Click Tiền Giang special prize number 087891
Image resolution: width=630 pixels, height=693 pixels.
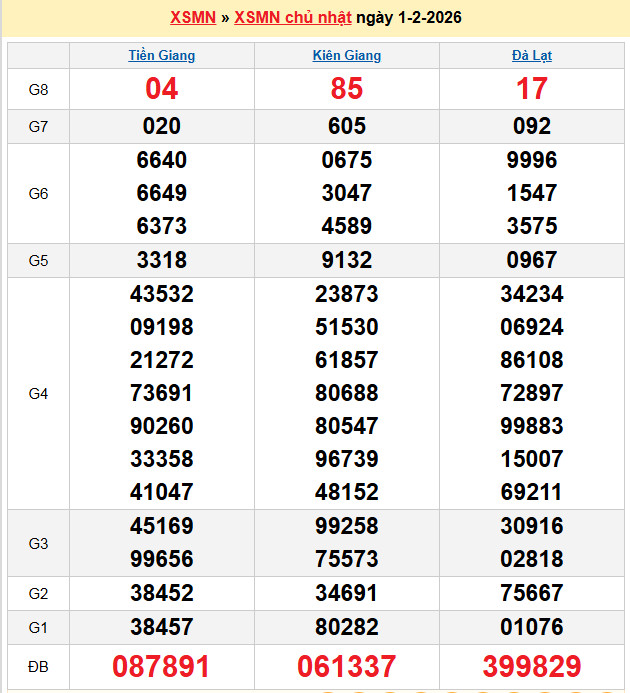pos(162,667)
